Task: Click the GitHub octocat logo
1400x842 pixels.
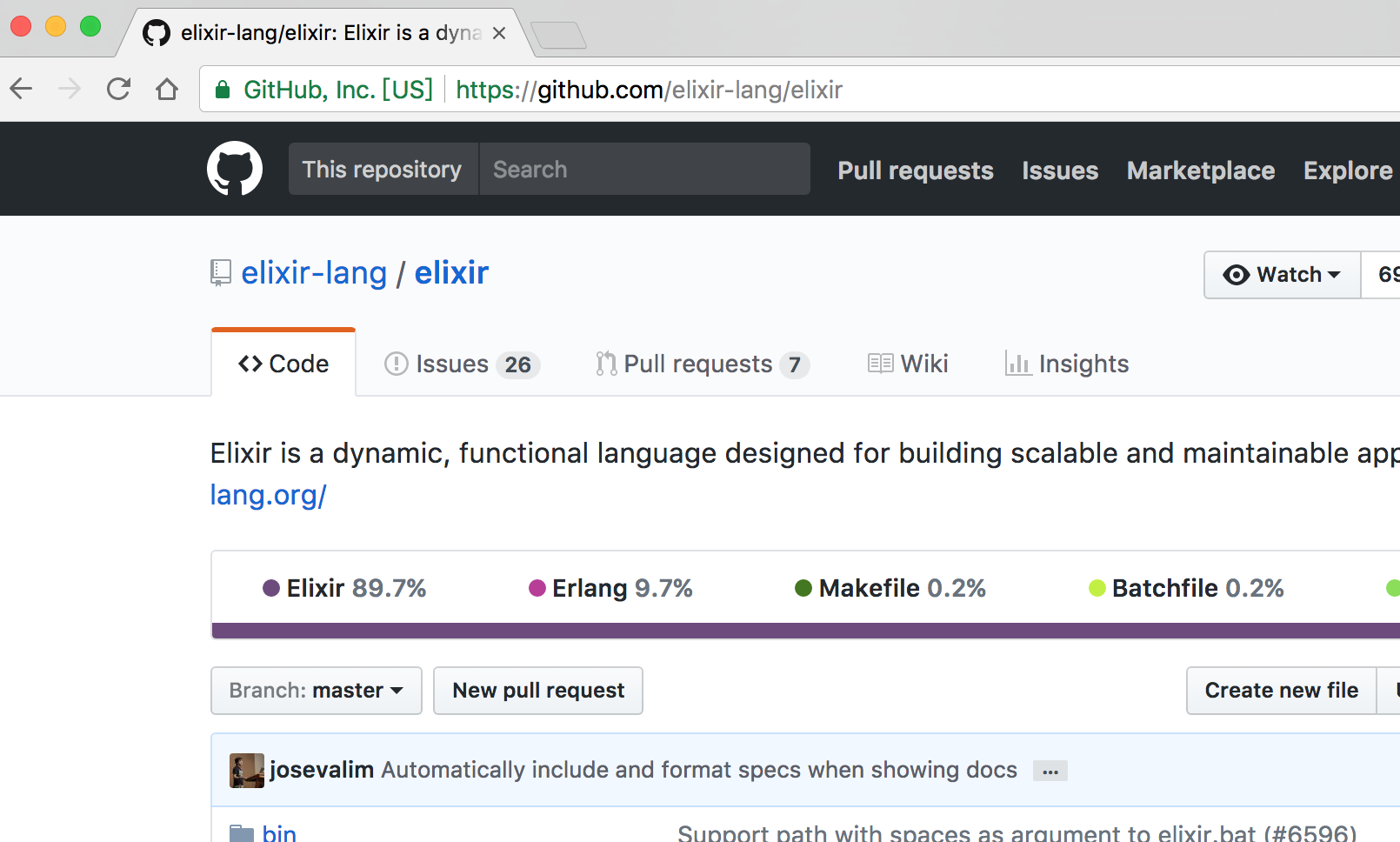Action: tap(233, 168)
